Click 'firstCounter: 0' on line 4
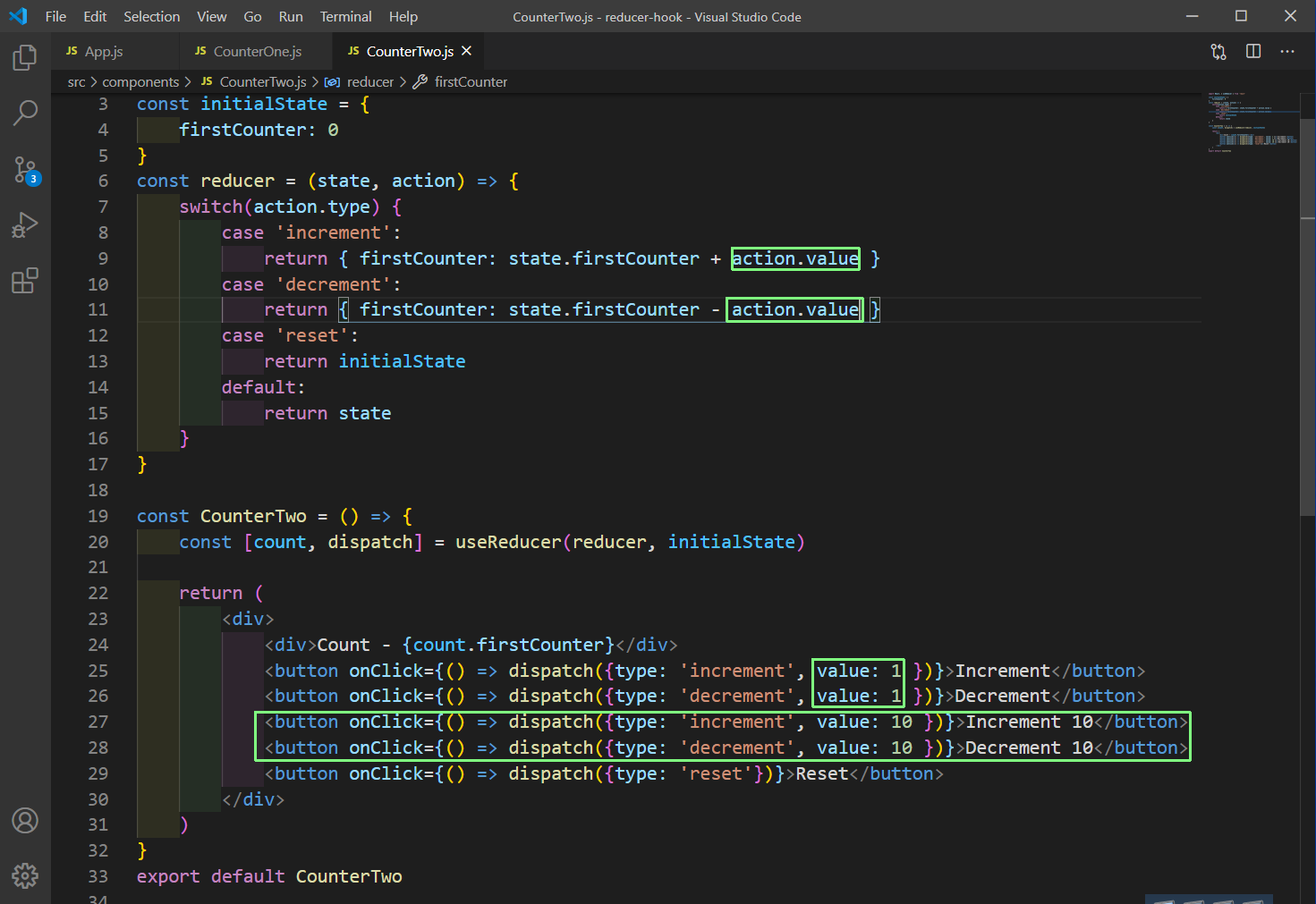Viewport: 1316px width, 904px height. tap(259, 130)
